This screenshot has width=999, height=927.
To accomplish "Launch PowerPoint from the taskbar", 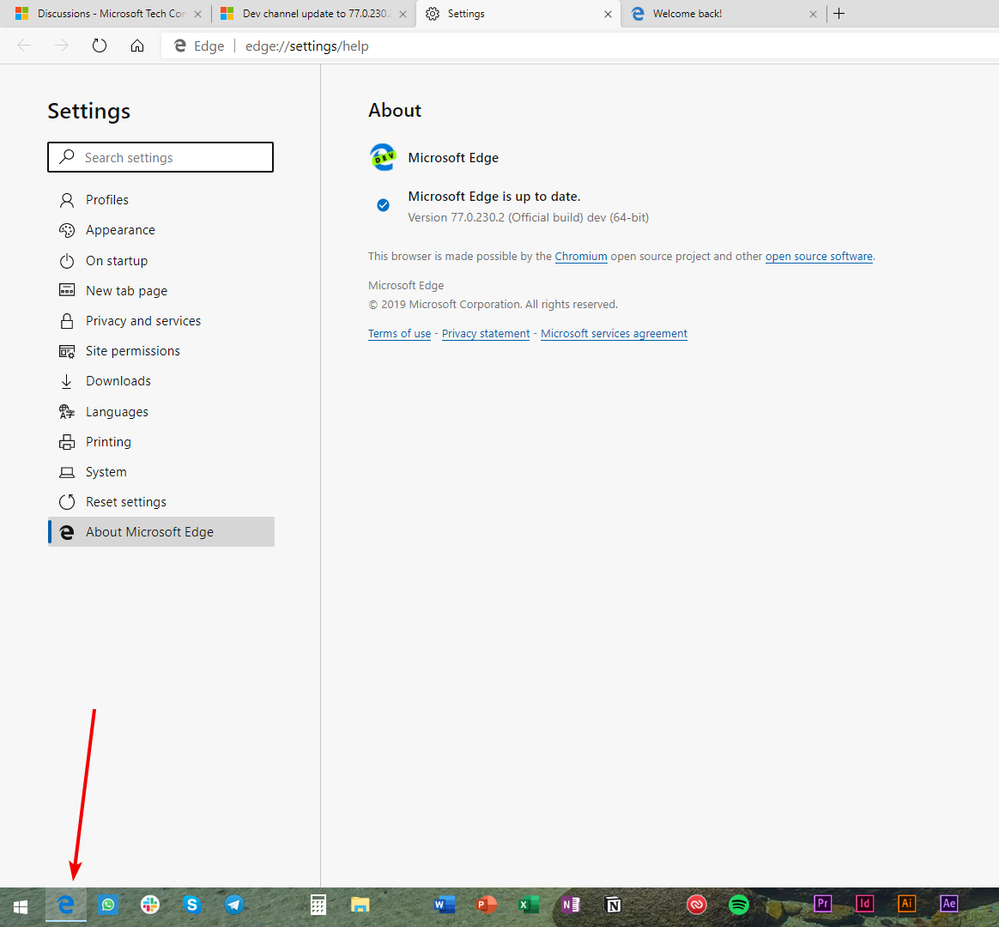I will [x=486, y=905].
